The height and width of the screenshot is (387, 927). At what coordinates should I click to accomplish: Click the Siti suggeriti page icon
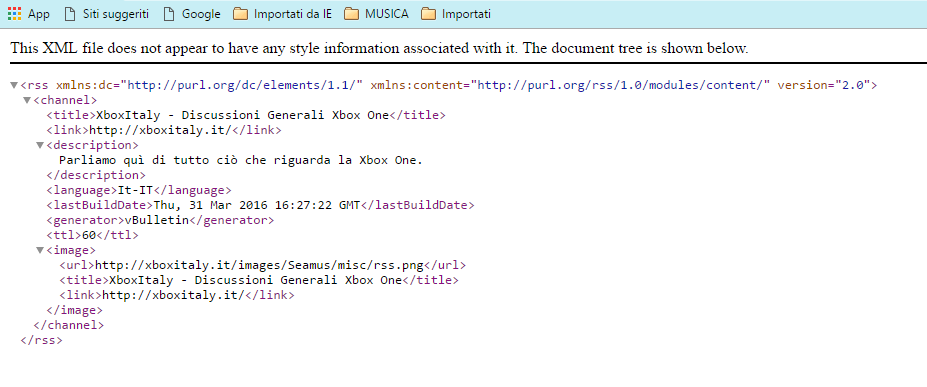point(70,14)
